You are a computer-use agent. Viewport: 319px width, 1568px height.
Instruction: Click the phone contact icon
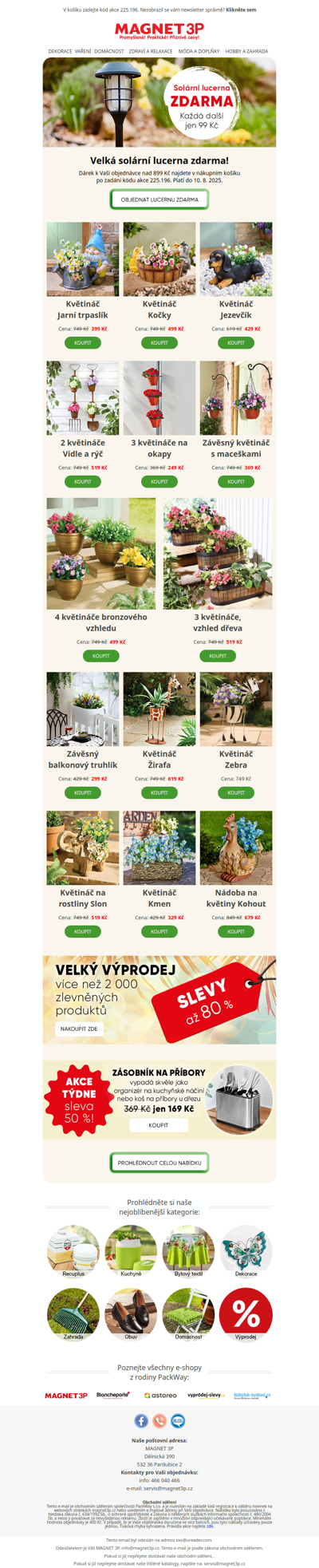click(159, 1420)
